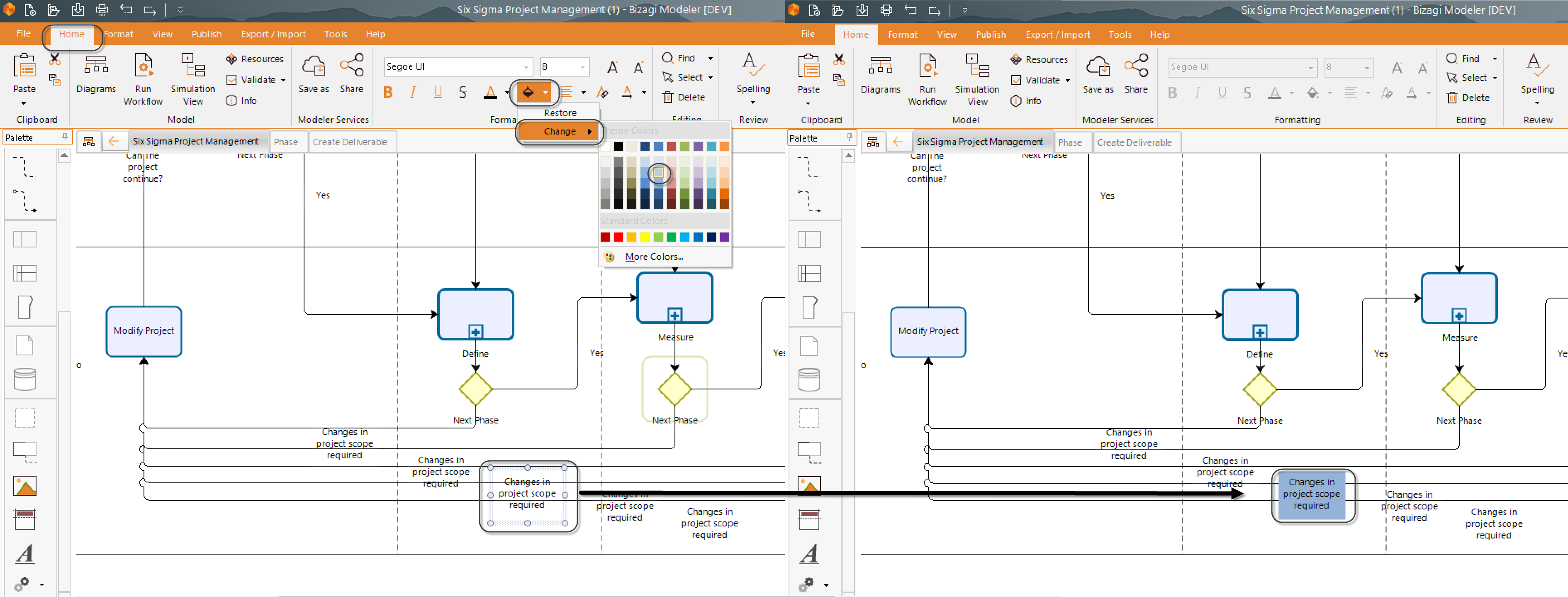Click orange back arrow in left window
The width and height of the screenshot is (1568, 597).
[x=114, y=141]
